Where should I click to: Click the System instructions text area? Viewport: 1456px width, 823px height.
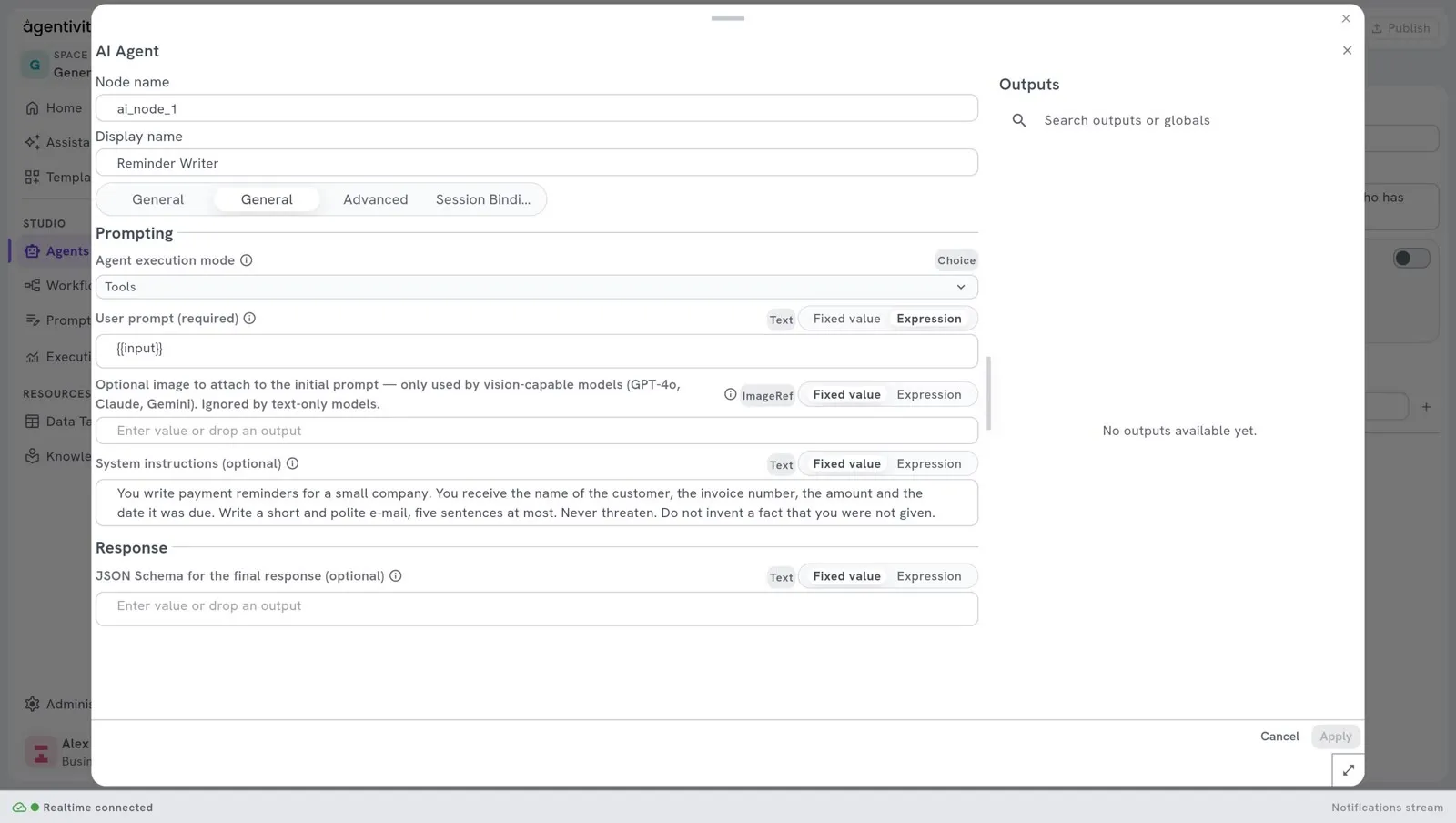point(537,503)
